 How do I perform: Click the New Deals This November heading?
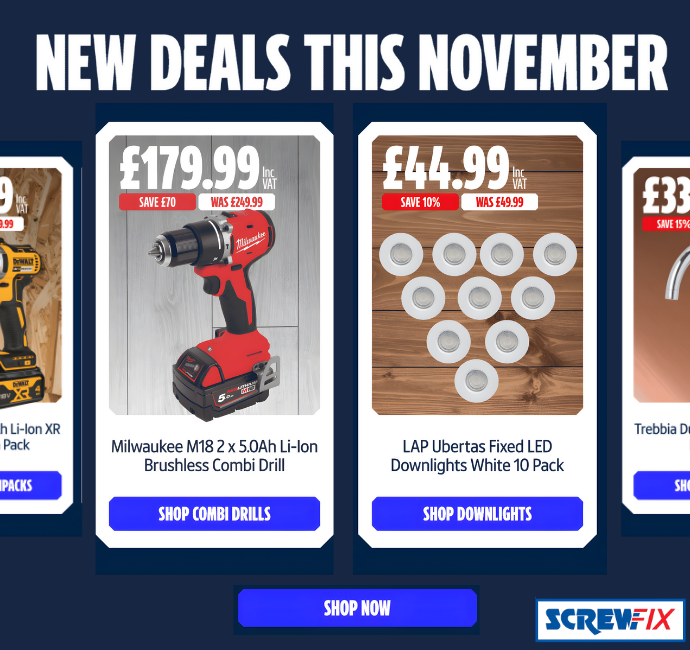point(351,62)
